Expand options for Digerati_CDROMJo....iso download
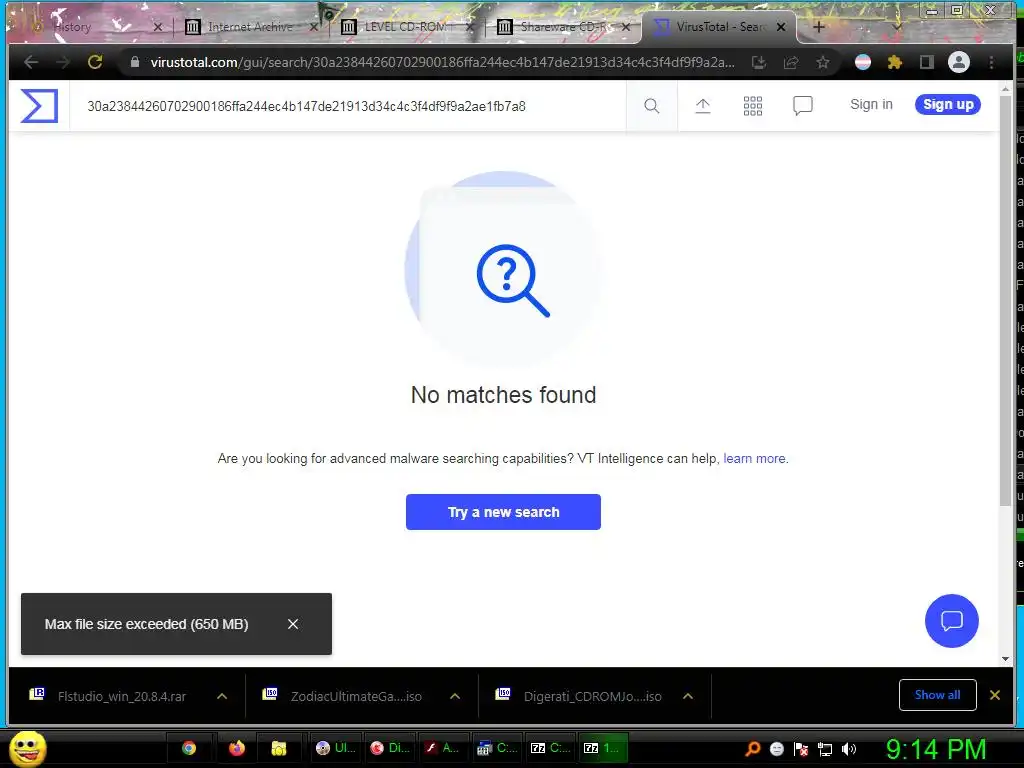This screenshot has width=1024, height=768. 688,696
